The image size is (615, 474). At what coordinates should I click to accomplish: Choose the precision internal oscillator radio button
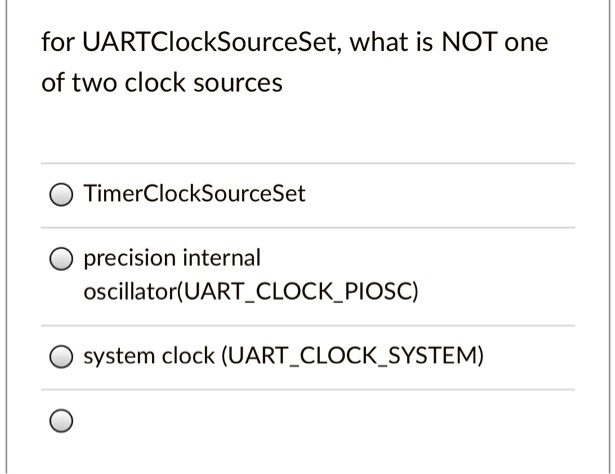61,259
